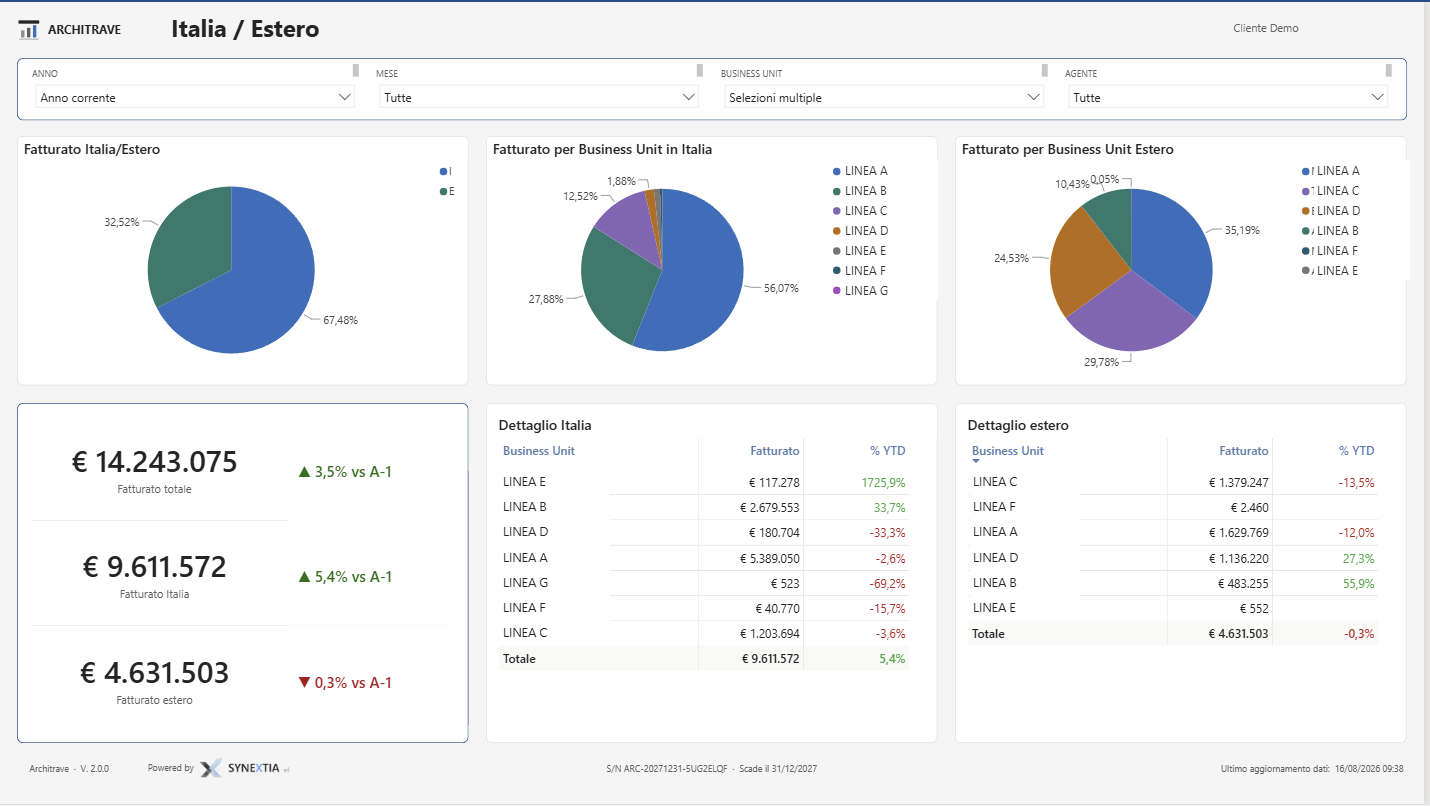Click the blue 56,07% slice in the Italia pie
The width and height of the screenshot is (1430, 806).
[700, 275]
